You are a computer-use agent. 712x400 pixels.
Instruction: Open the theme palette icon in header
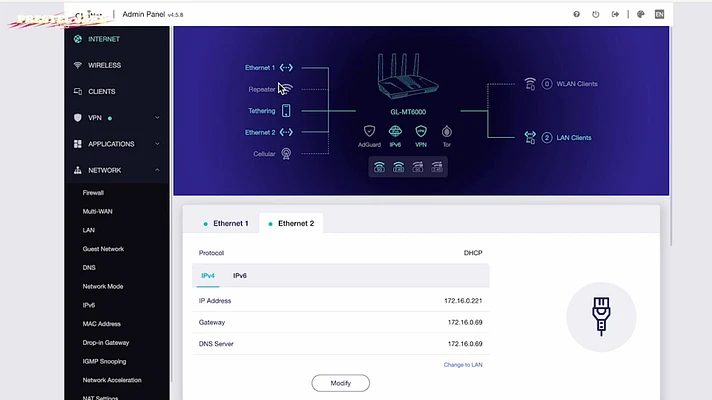coord(640,15)
